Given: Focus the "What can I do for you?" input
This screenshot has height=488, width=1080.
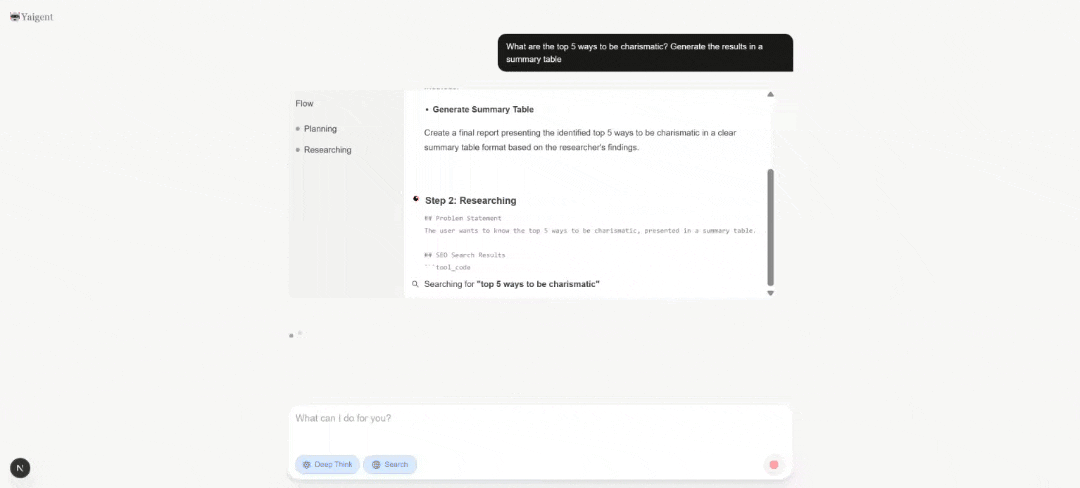Looking at the screenshot, I should point(540,418).
